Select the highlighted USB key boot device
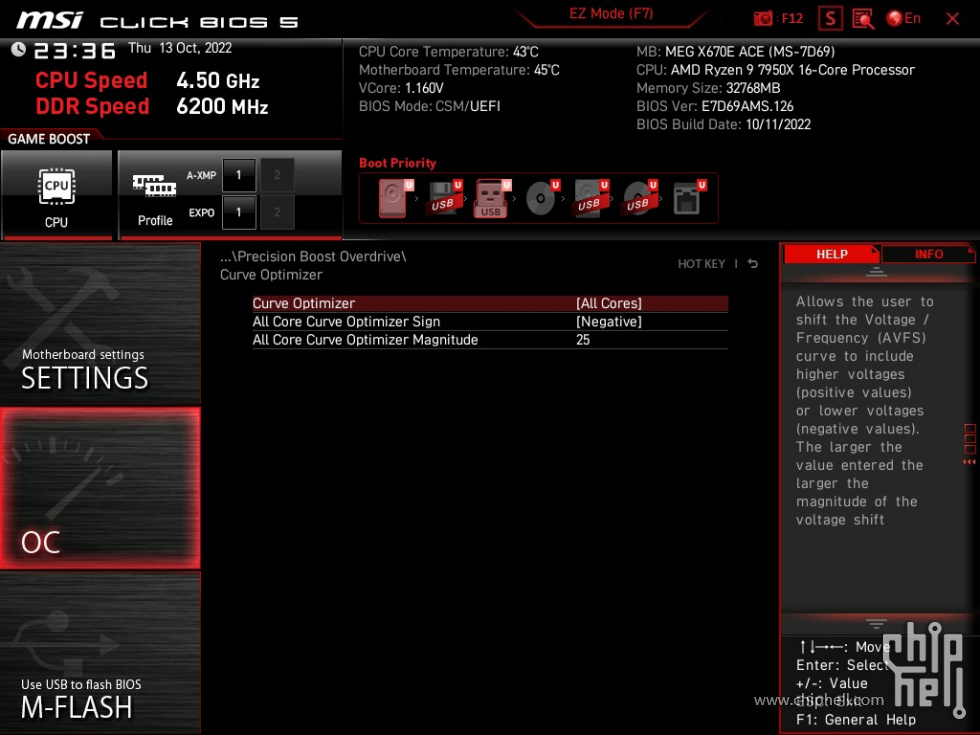Viewport: 980px width, 735px height. (492, 198)
